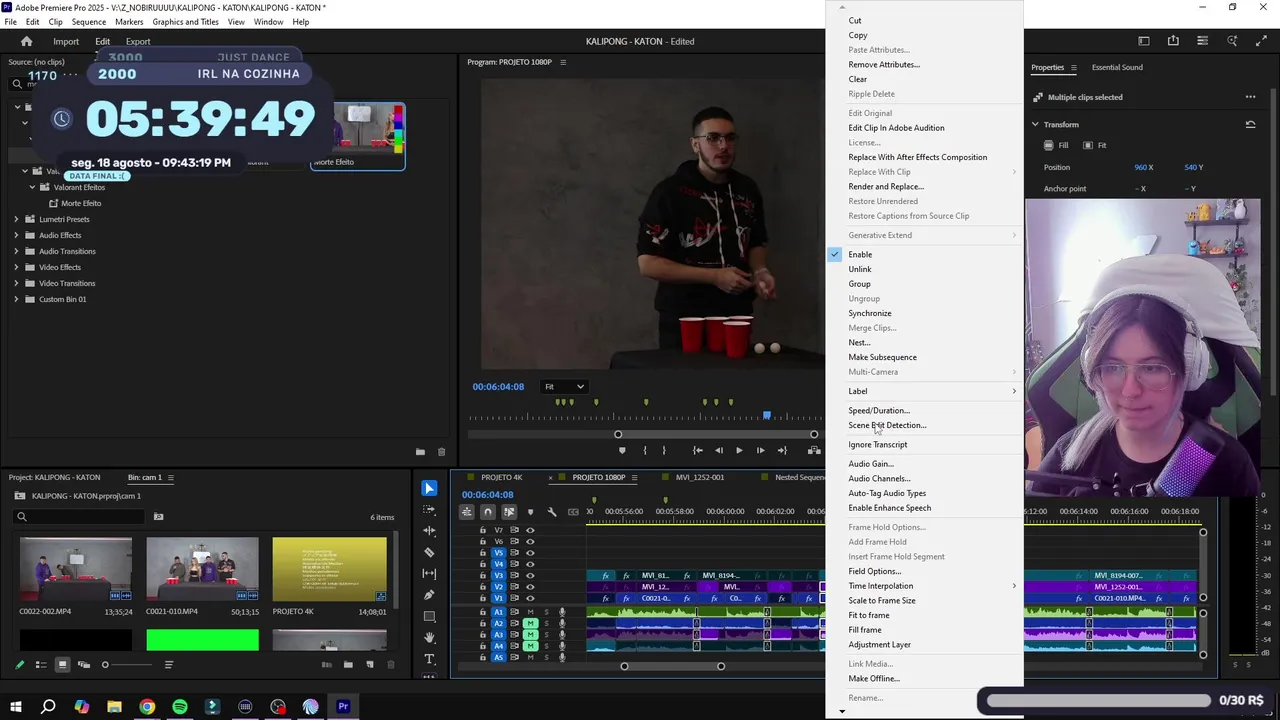The image size is (1280, 720).
Task: Switch project panel to List view
Action: 41,665
